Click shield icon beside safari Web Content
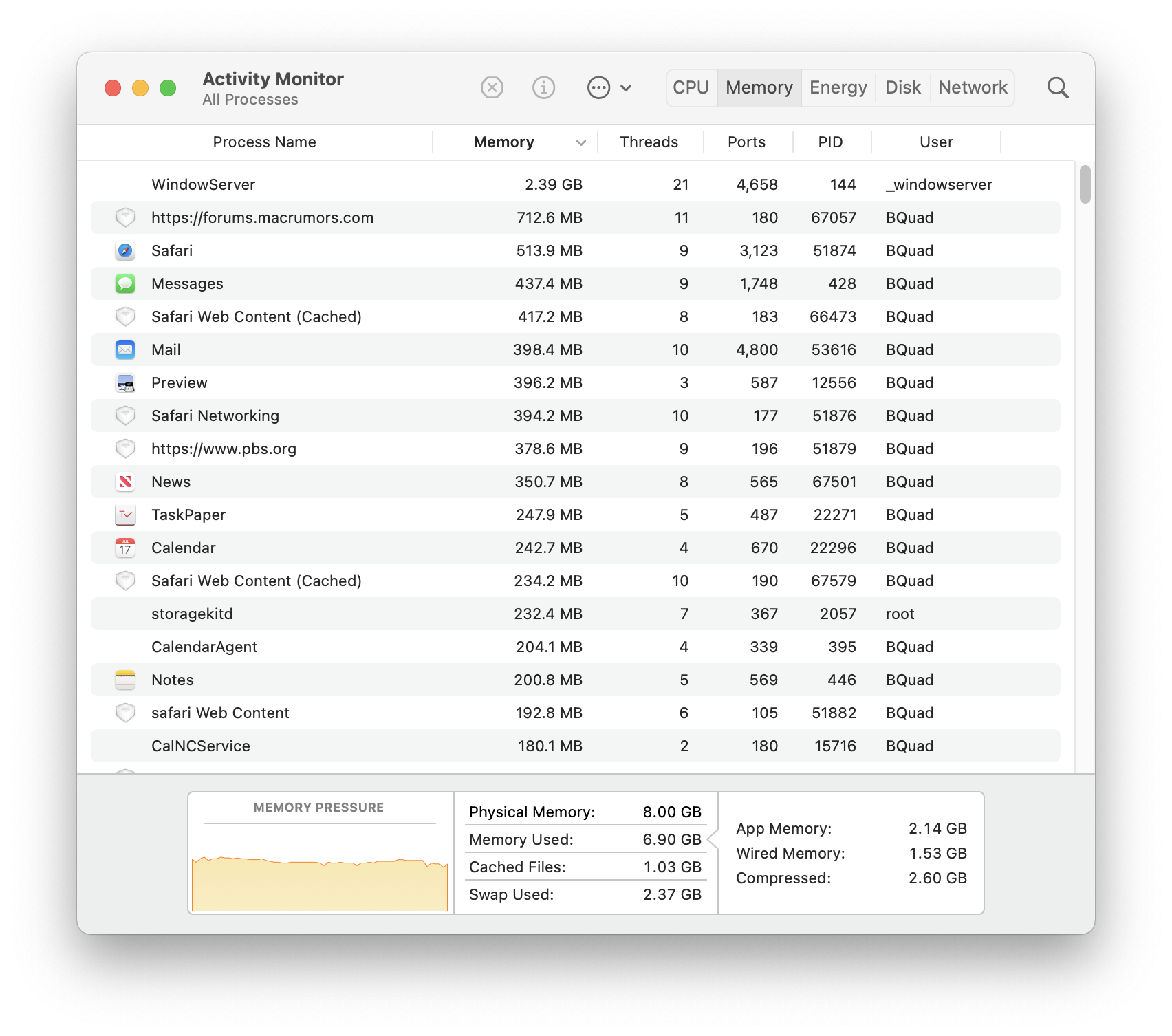This screenshot has height=1036, width=1172. point(125,713)
